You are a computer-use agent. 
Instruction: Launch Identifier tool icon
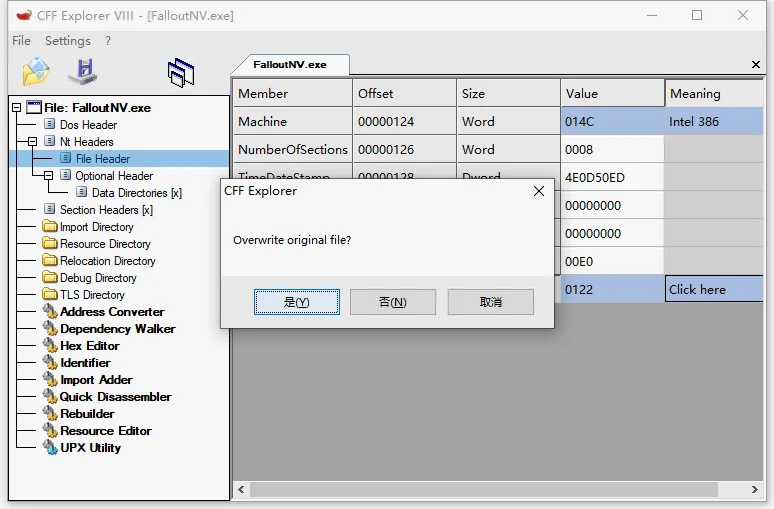(x=50, y=362)
